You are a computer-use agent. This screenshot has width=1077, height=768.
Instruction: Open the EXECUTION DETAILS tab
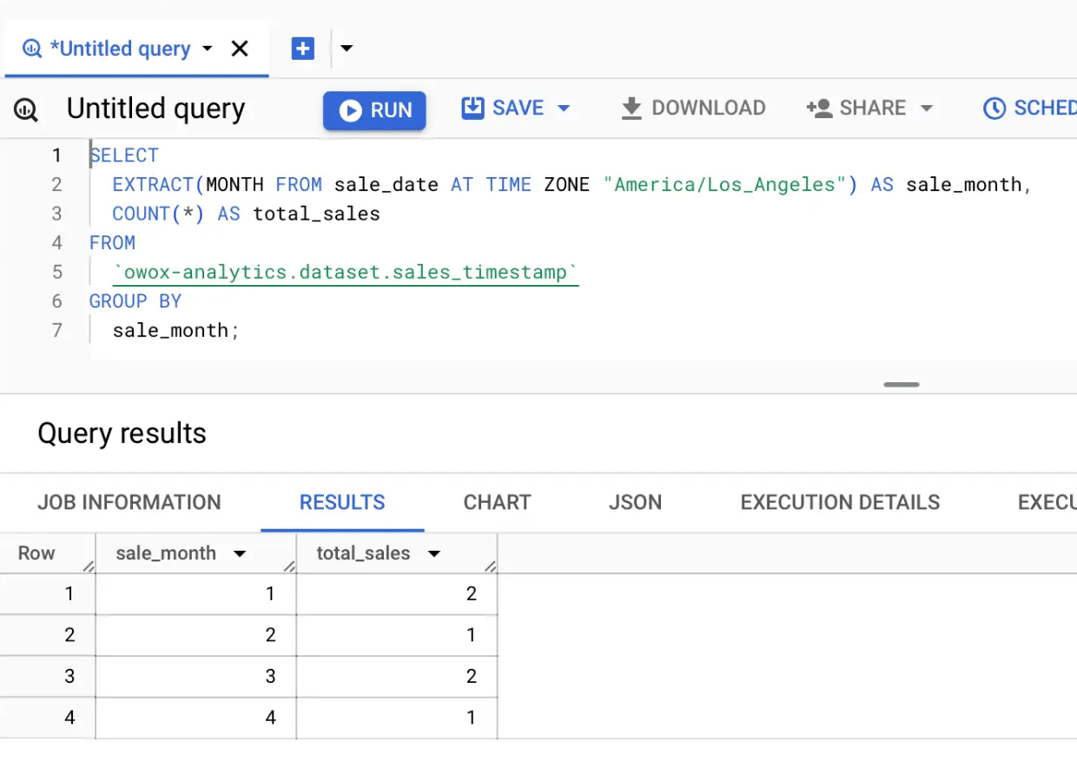click(840, 502)
